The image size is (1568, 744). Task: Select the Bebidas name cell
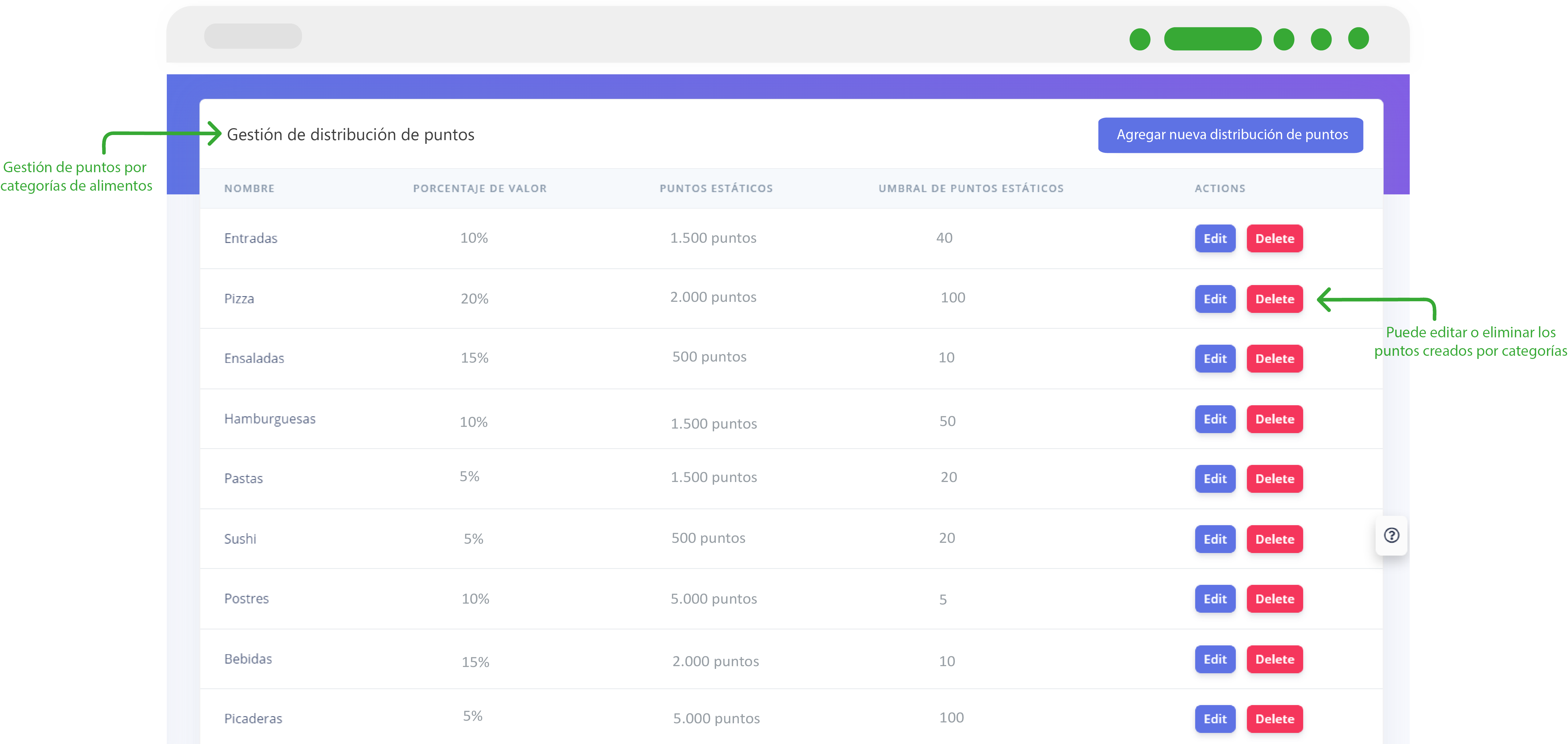(248, 659)
